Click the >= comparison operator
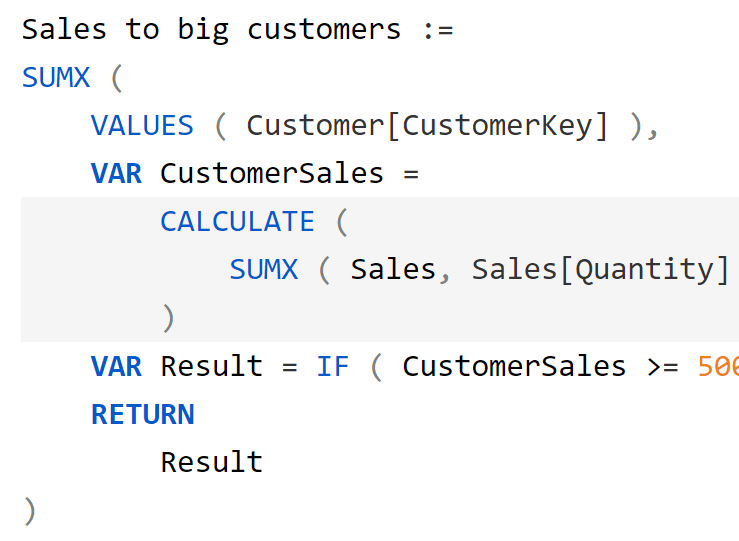 663,366
